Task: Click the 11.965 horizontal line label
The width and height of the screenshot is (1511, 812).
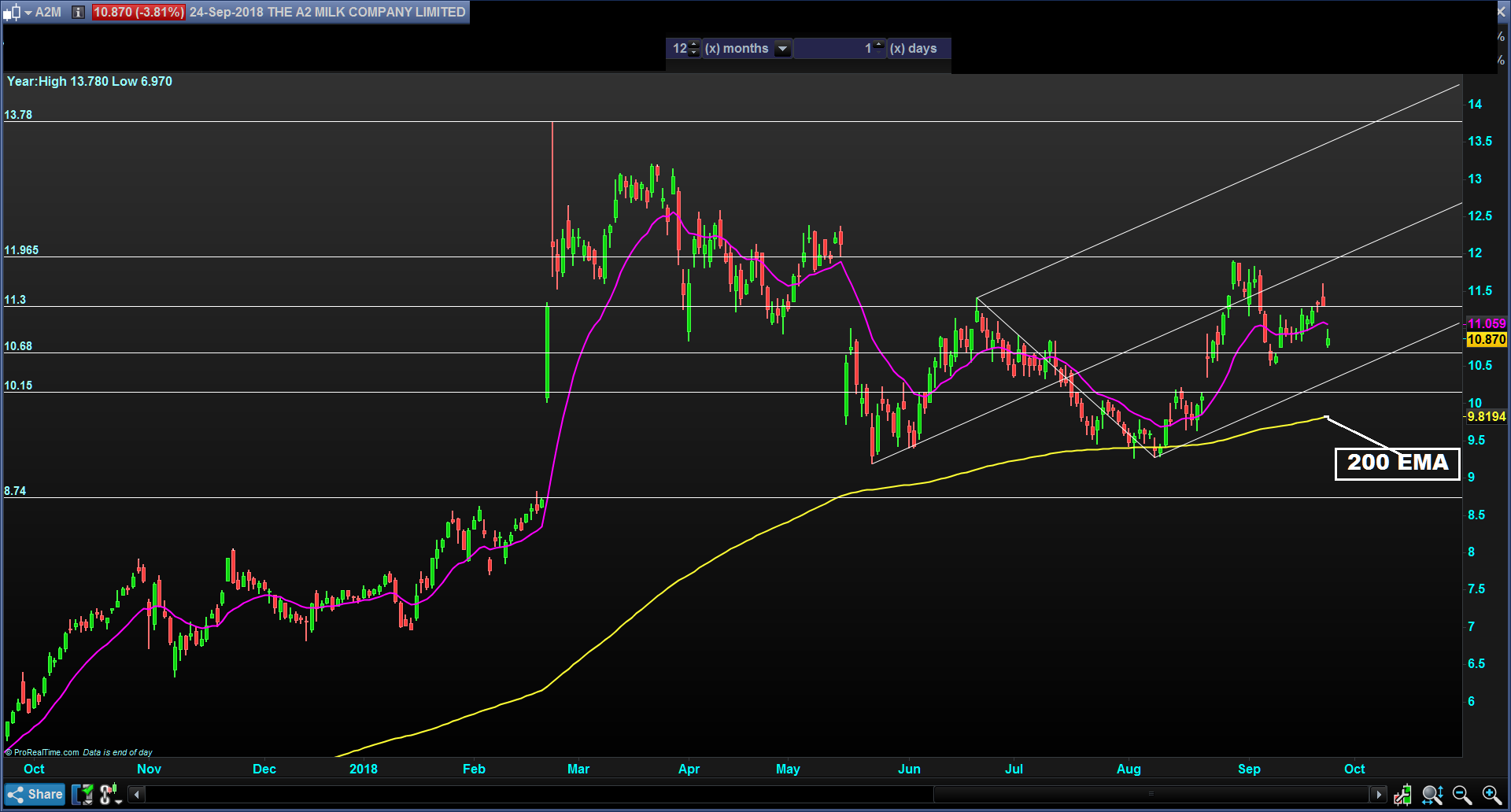Action: (x=21, y=250)
